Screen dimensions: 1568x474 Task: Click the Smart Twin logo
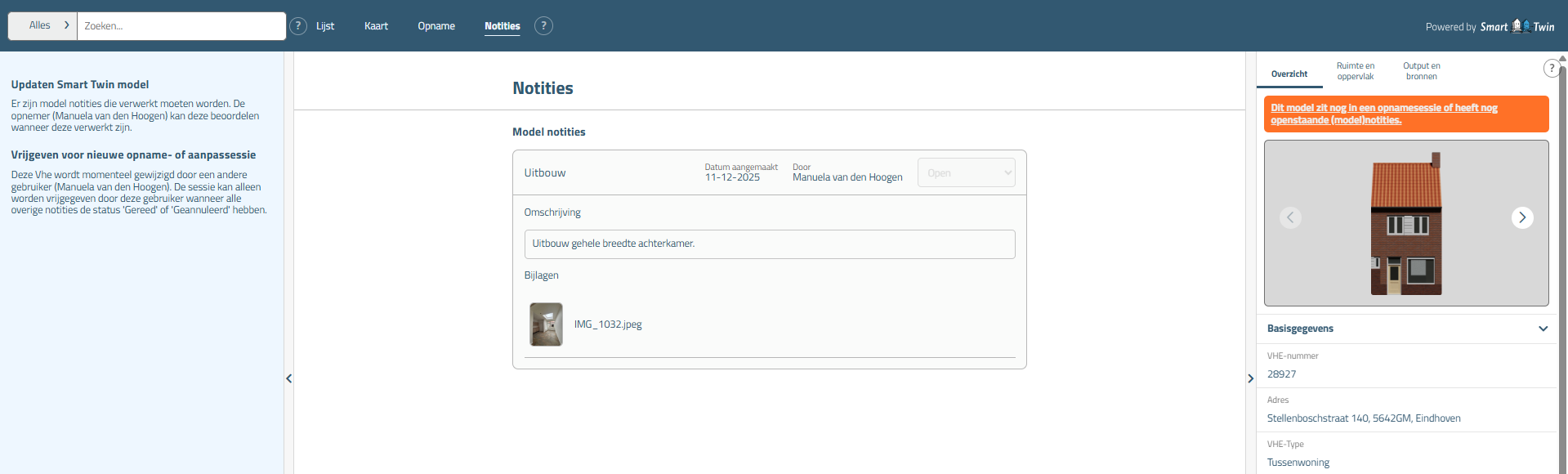click(x=1517, y=26)
